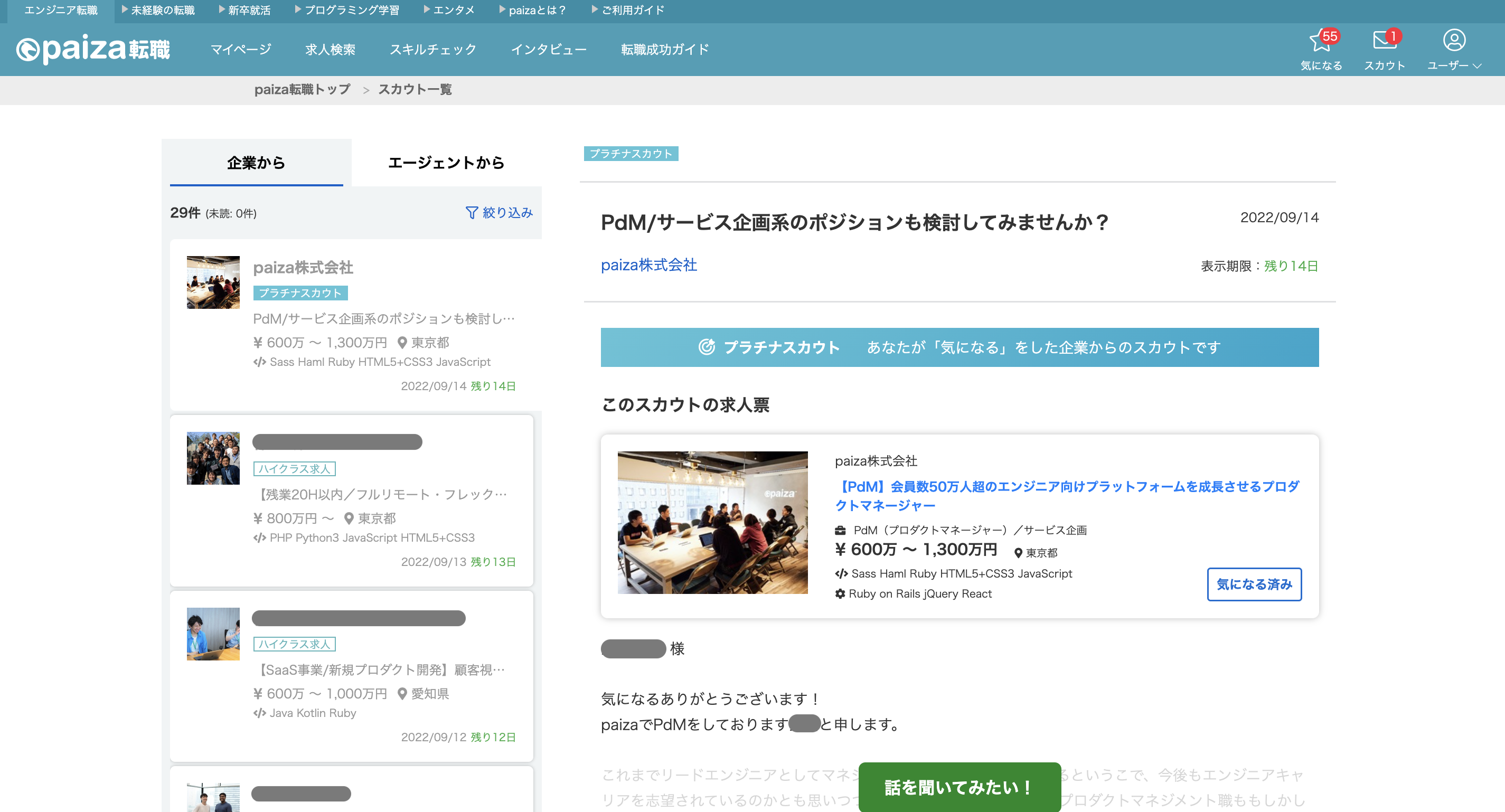Click the job posting office photo
Screen dimensions: 1505x812
click(713, 522)
